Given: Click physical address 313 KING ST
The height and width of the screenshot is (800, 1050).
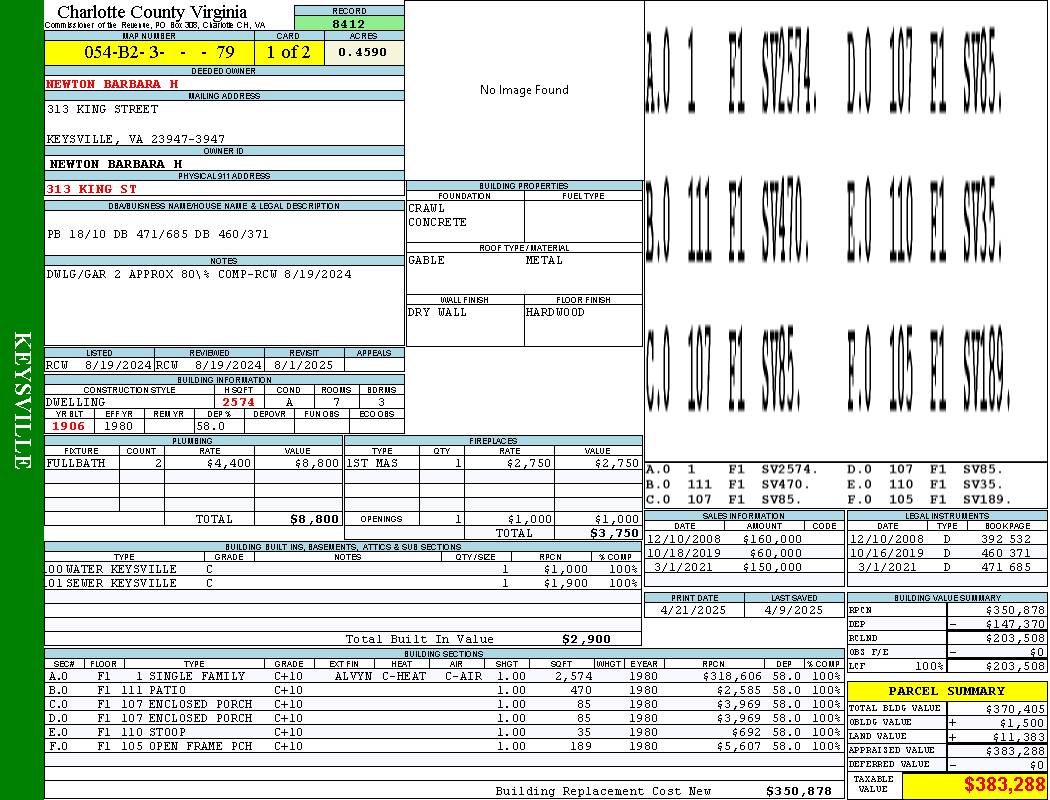Looking at the screenshot, I should [91, 189].
